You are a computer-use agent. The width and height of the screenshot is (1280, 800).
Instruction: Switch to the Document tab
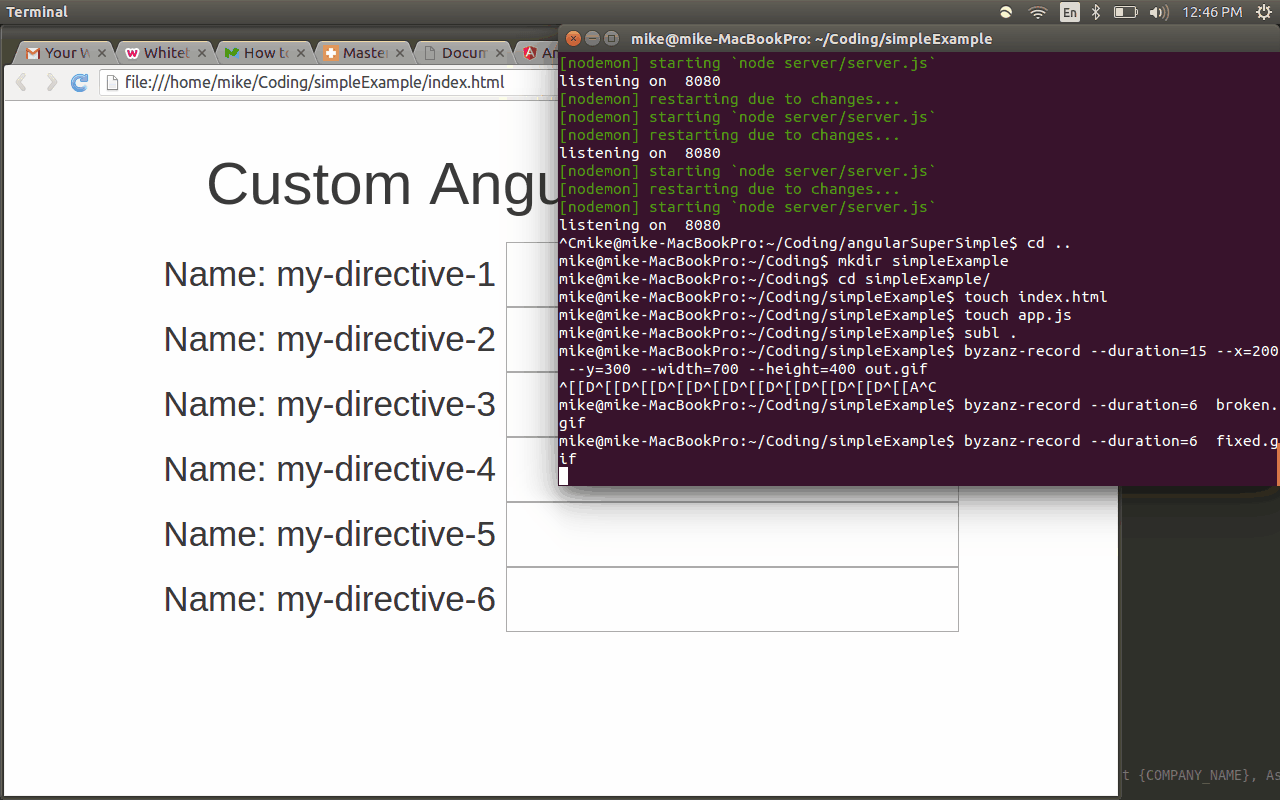coord(460,52)
